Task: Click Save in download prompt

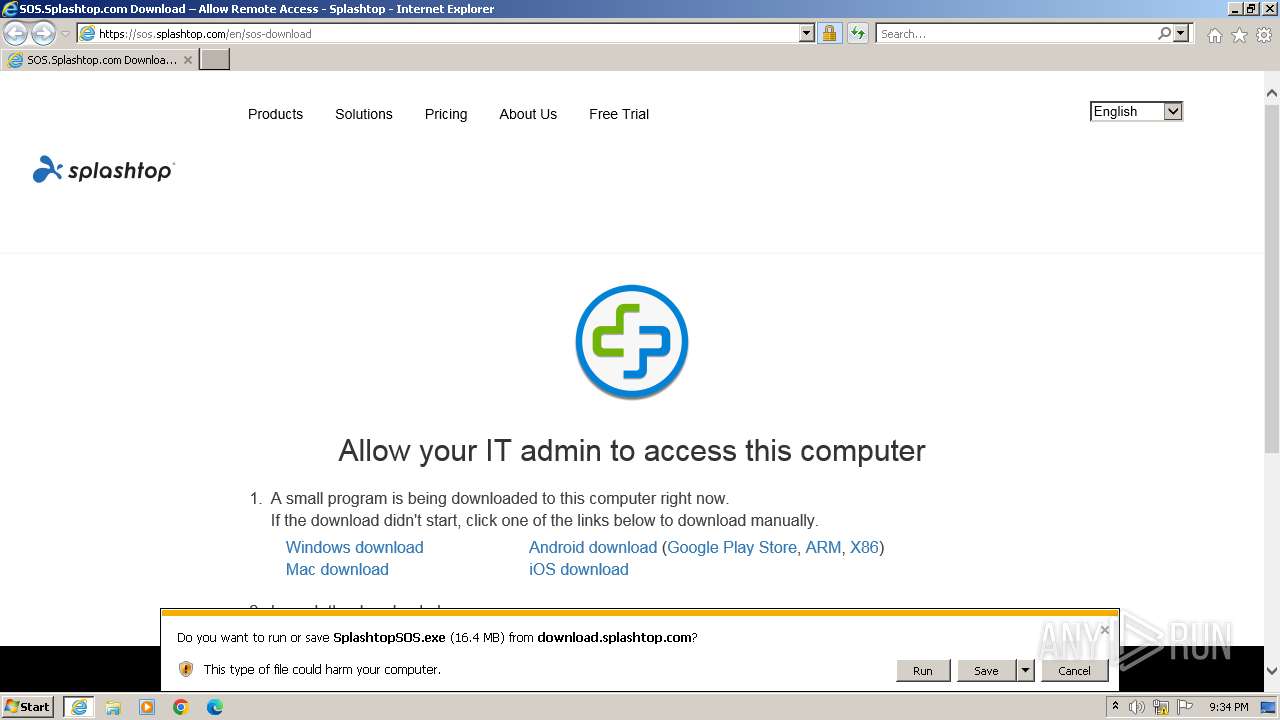Action: click(x=986, y=670)
